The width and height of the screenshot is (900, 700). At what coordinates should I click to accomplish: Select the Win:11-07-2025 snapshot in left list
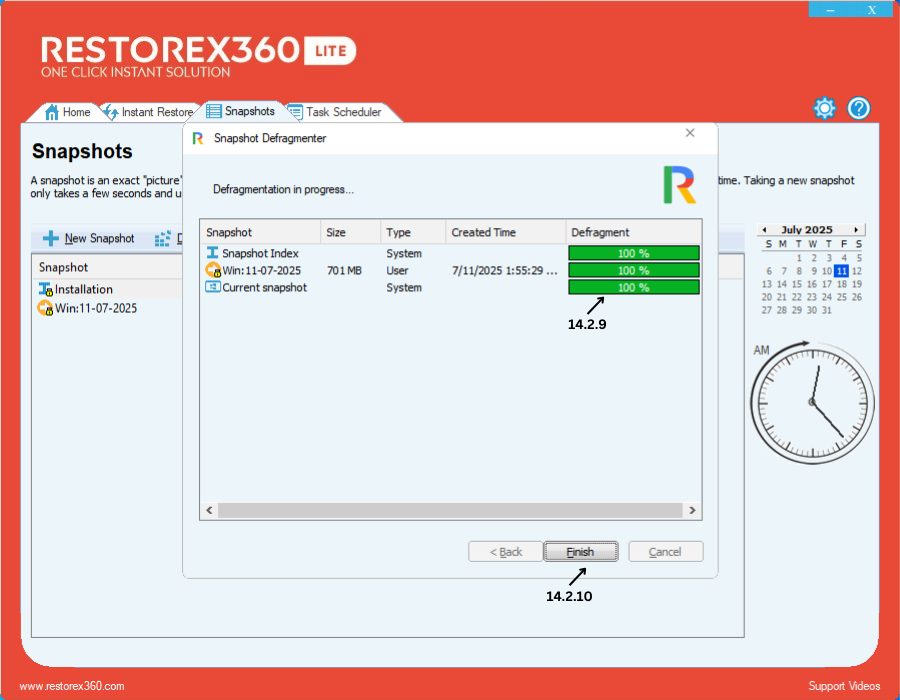(95, 308)
